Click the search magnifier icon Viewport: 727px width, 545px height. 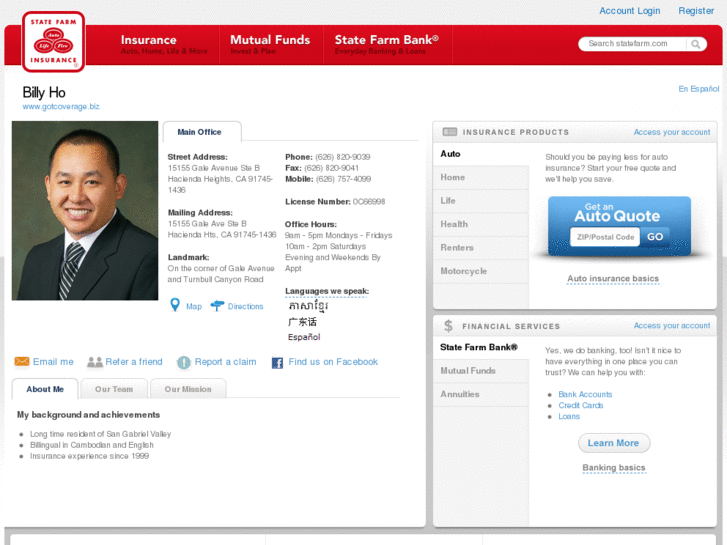click(695, 44)
